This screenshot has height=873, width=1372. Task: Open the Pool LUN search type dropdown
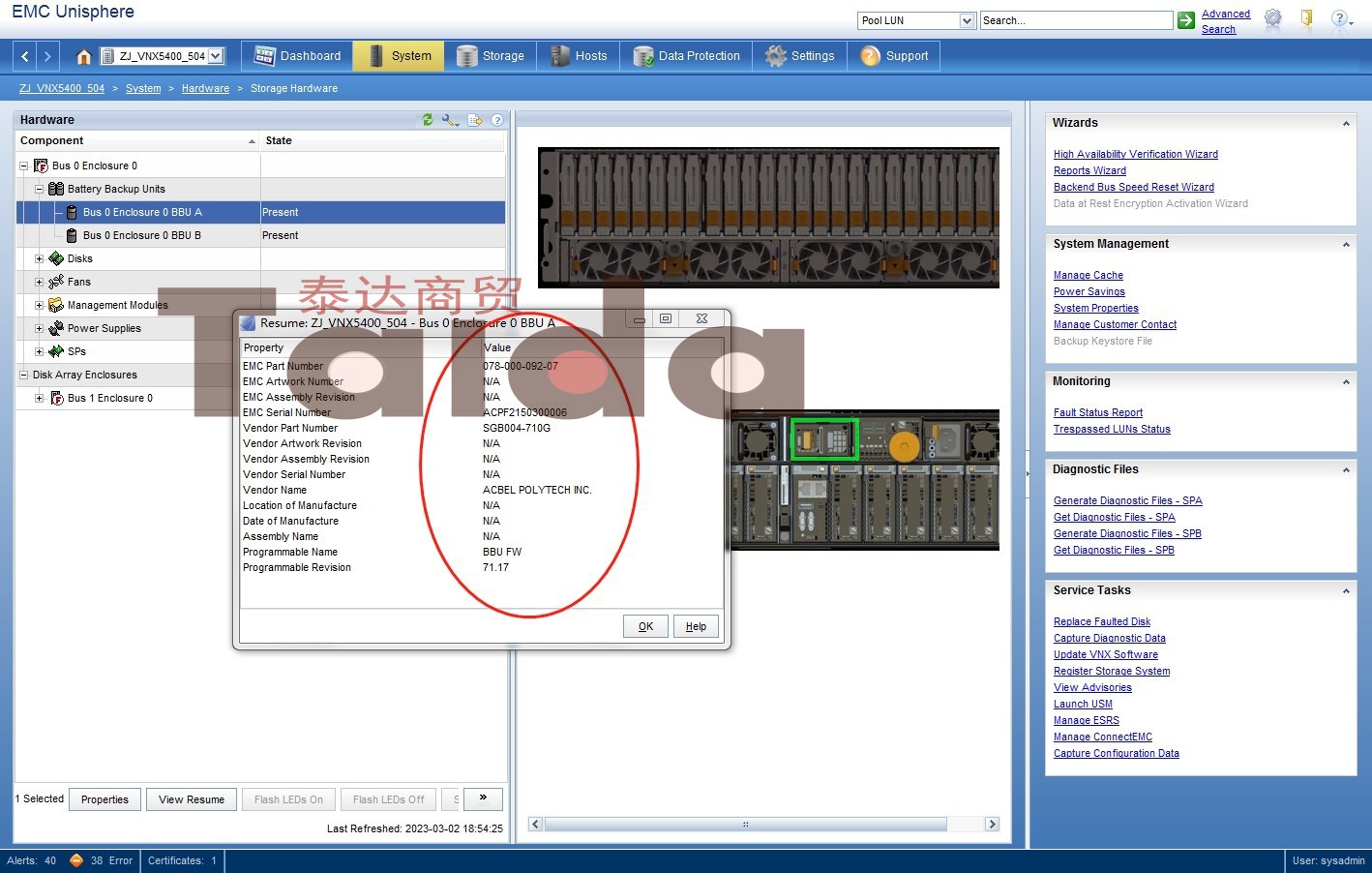tap(967, 20)
